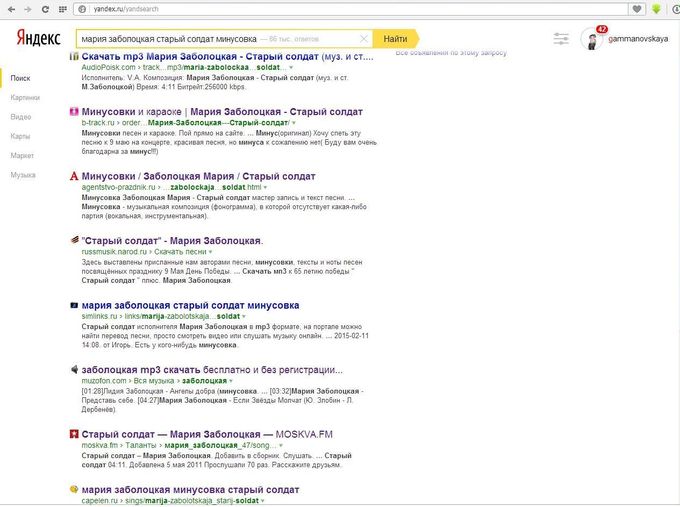This screenshot has width=680, height=507.
Task: Switch to Картинки section
Action: [25, 98]
